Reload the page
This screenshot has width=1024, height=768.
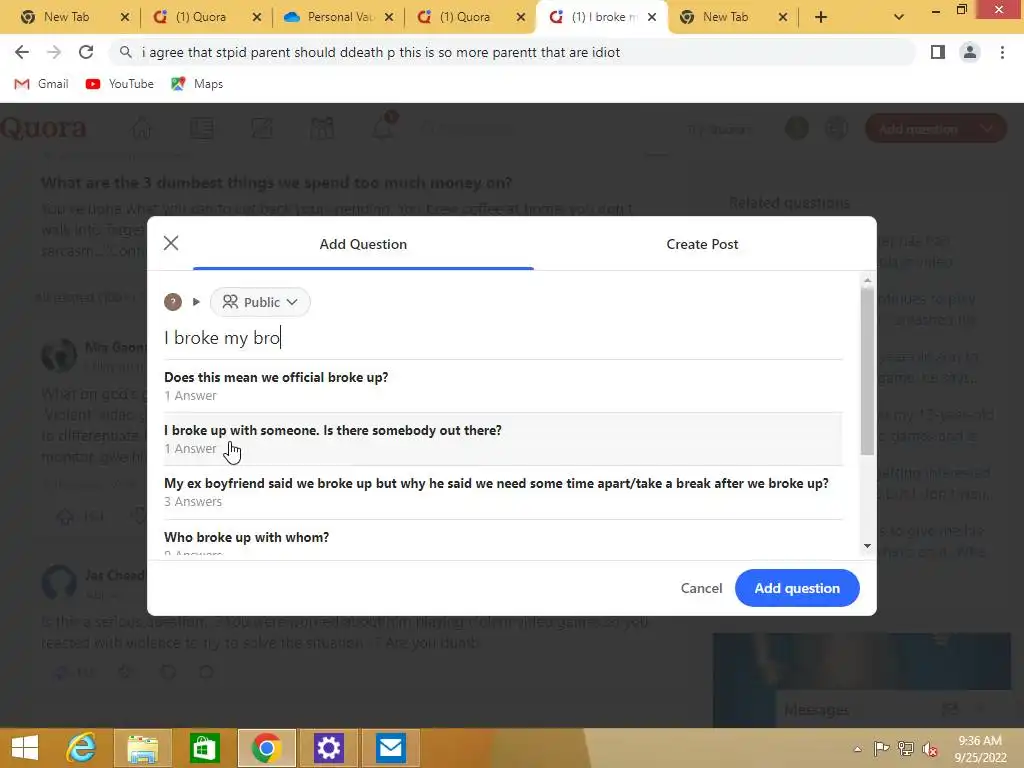pos(86,52)
